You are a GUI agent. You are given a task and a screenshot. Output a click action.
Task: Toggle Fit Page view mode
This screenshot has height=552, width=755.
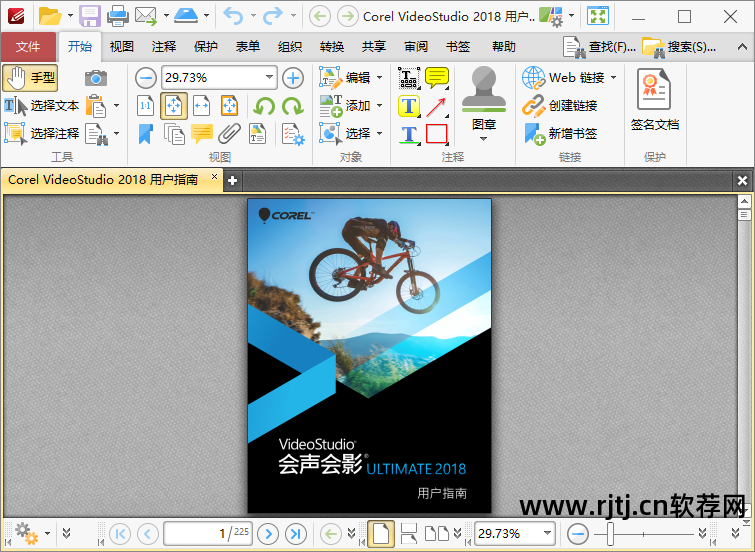coord(173,105)
